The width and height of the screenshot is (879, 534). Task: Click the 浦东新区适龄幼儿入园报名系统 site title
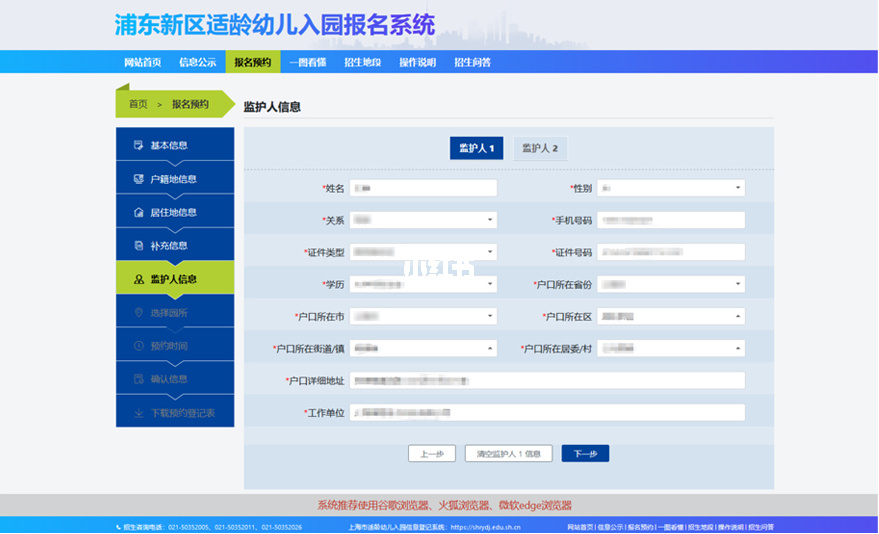[x=275, y=25]
